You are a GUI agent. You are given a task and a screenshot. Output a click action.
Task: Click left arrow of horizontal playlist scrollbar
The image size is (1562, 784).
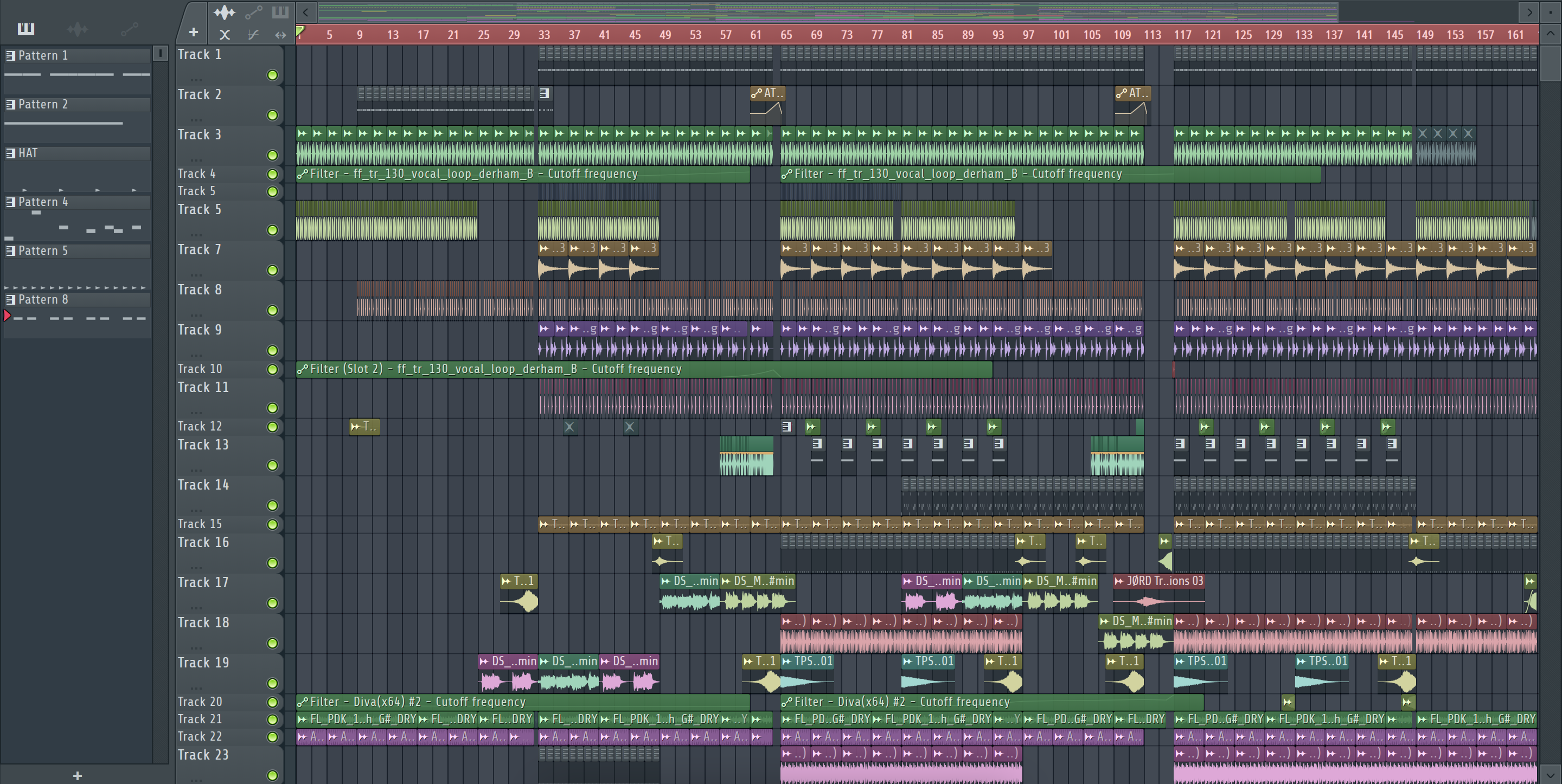(305, 11)
